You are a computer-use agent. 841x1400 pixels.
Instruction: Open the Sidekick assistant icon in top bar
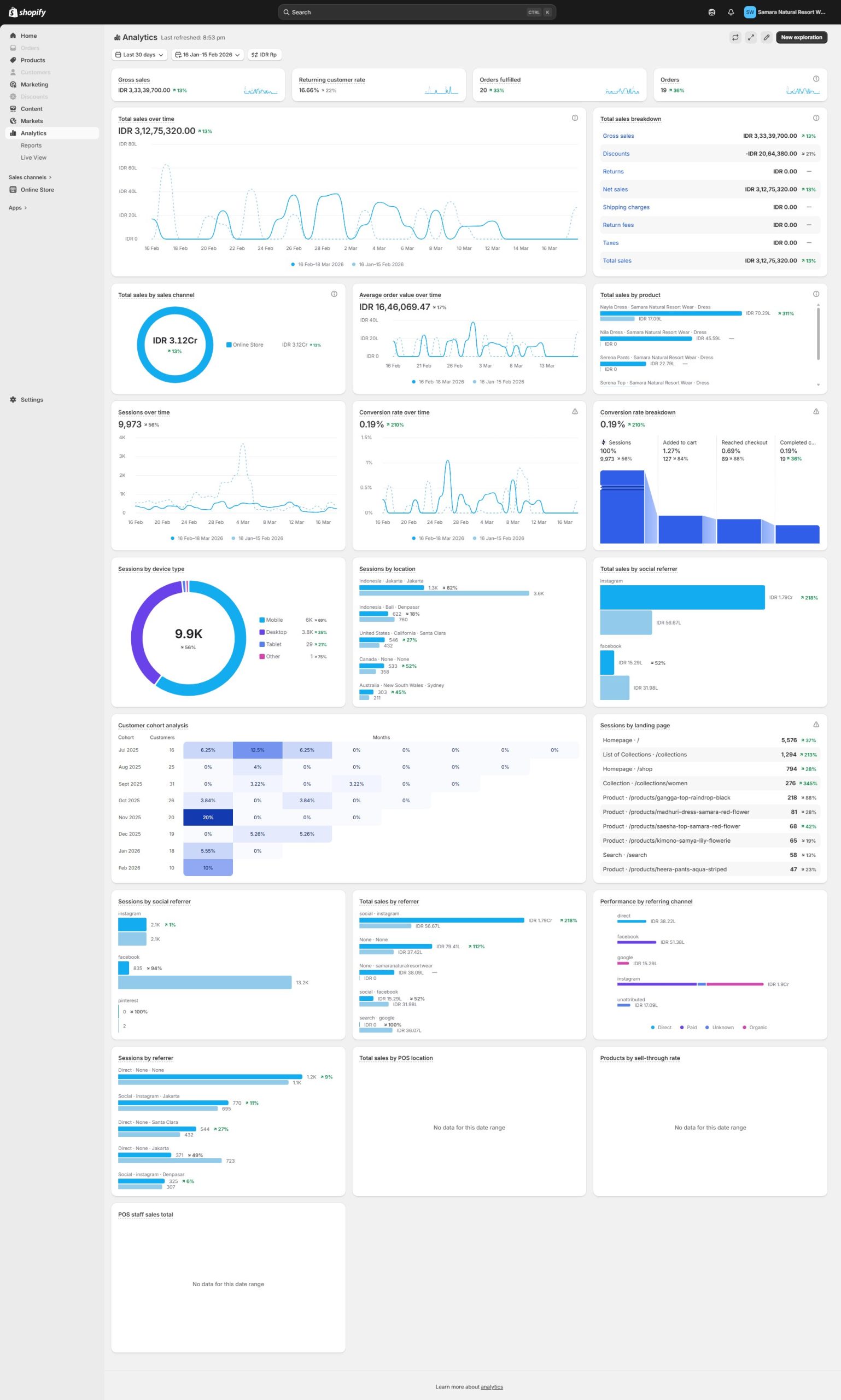[712, 12]
